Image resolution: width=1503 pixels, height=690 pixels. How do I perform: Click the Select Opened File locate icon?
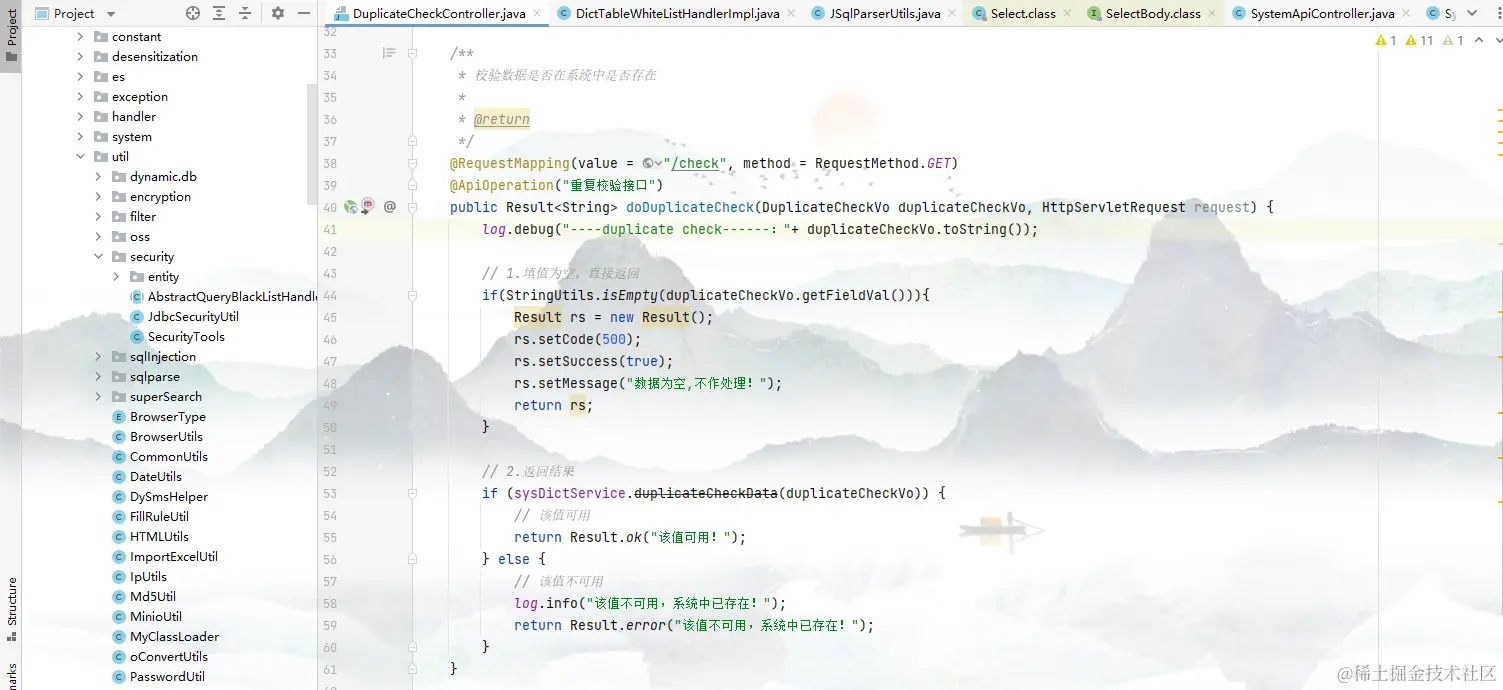click(193, 13)
